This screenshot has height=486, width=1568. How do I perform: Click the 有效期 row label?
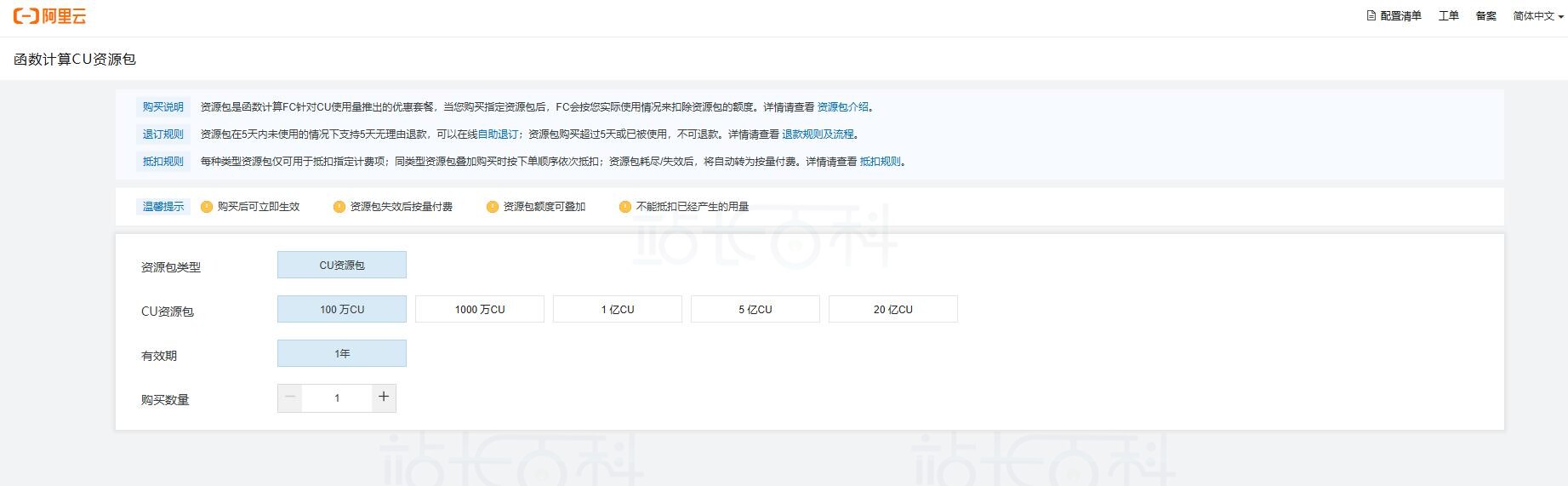(x=159, y=356)
